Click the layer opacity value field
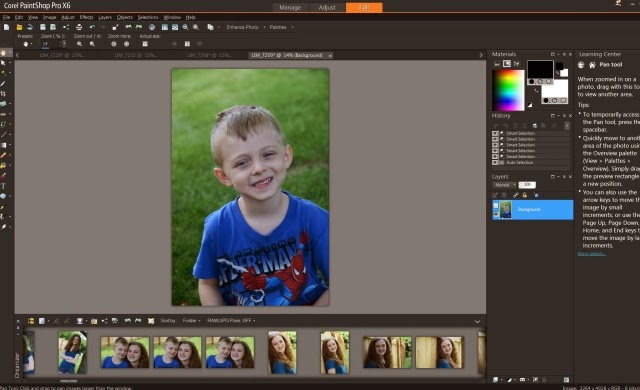The height and width of the screenshot is (390, 640). [527, 185]
